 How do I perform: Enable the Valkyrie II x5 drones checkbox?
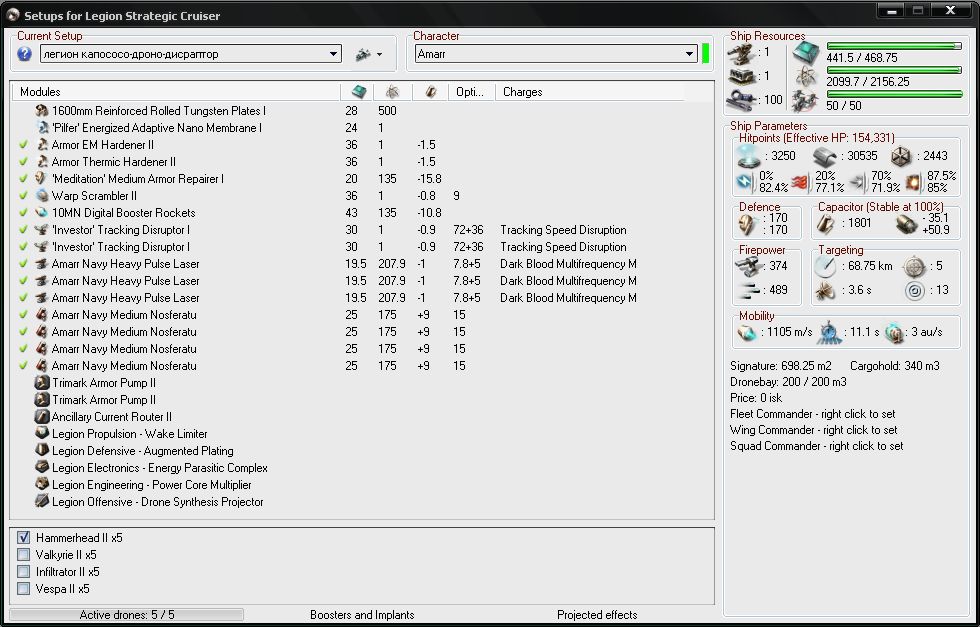coord(24,554)
